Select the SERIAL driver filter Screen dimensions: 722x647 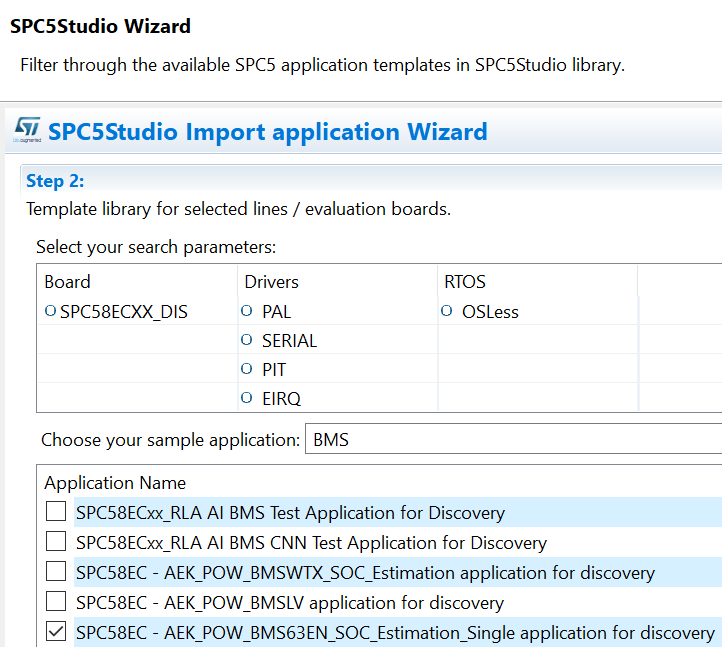[247, 341]
